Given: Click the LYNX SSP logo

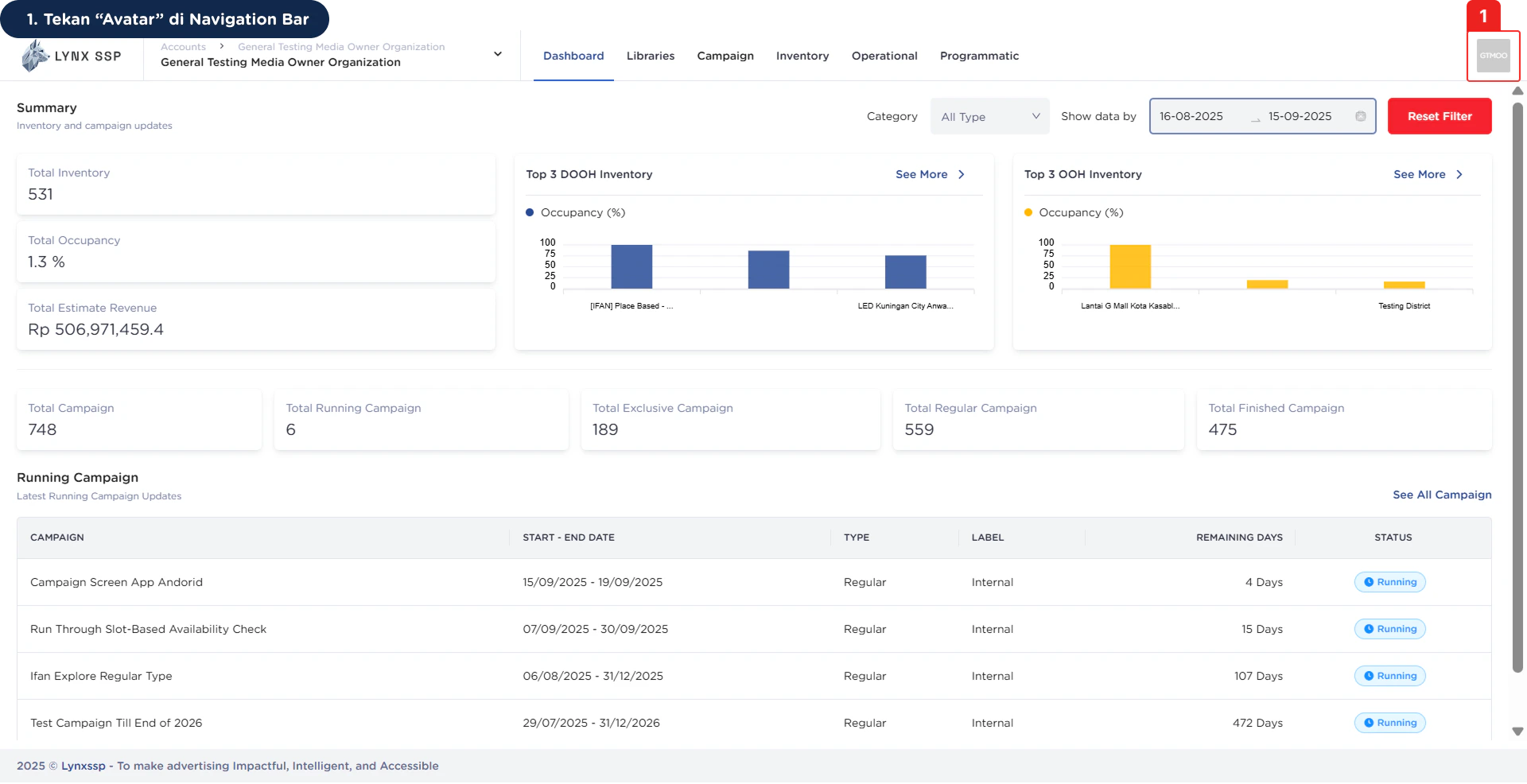Looking at the screenshot, I should (x=72, y=56).
